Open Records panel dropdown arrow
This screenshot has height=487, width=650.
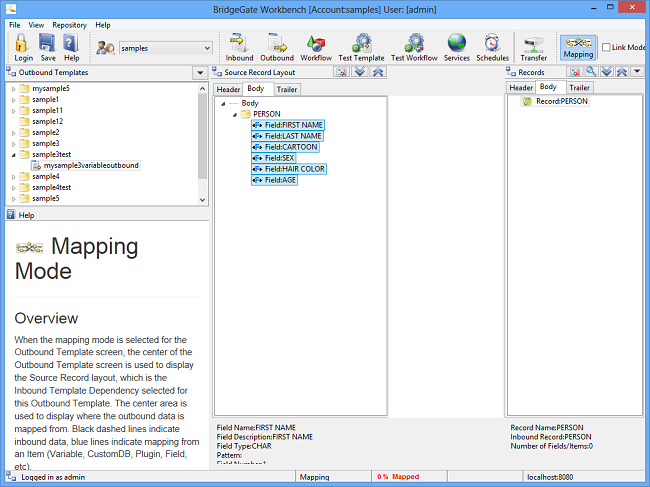point(637,72)
